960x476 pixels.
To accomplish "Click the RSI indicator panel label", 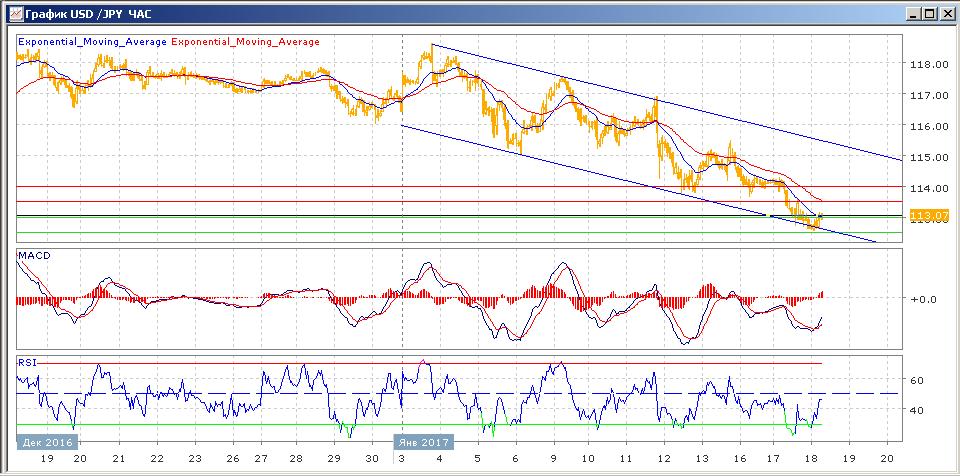I will click(28, 362).
